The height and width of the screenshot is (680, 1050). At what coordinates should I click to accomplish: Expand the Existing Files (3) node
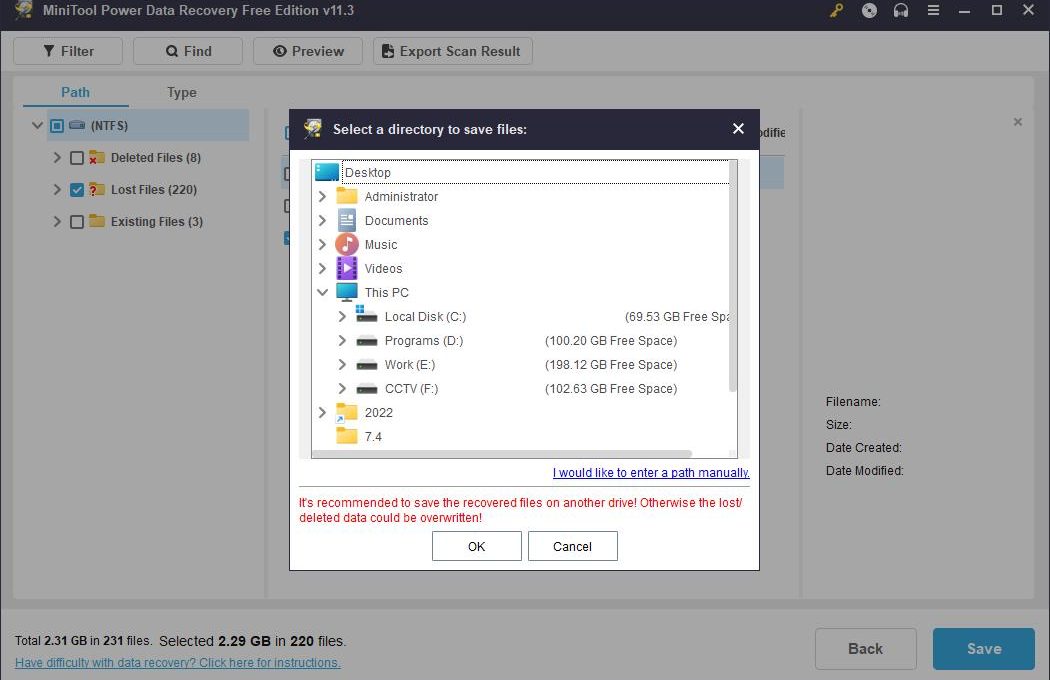click(x=57, y=222)
